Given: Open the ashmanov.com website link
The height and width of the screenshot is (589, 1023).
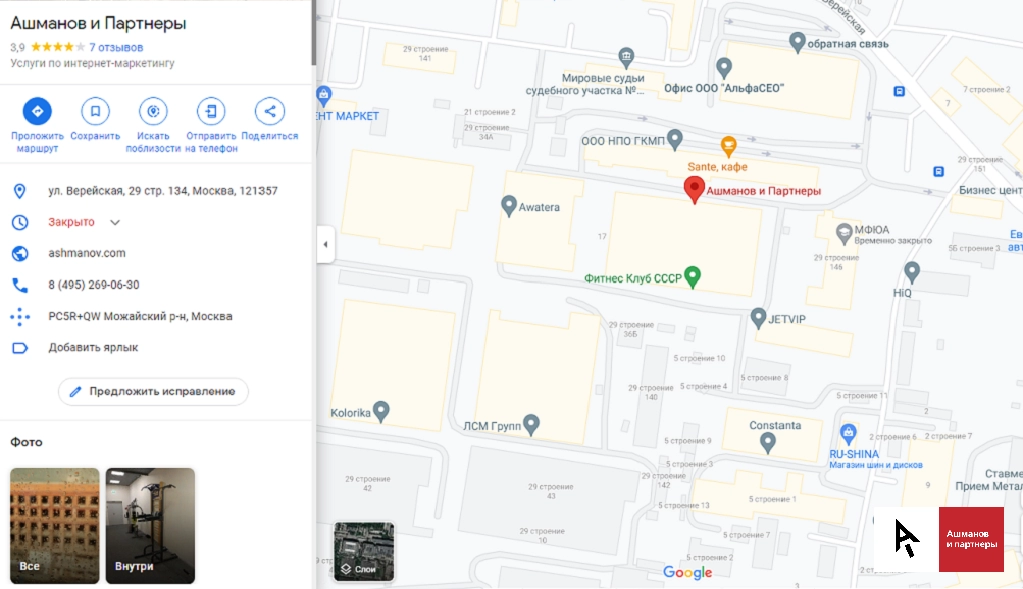Looking at the screenshot, I should pyautogui.click(x=87, y=253).
